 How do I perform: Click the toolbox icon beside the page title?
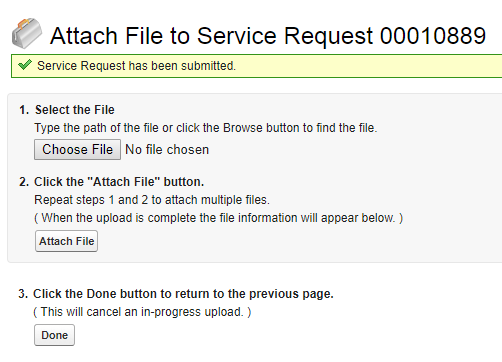point(27,33)
